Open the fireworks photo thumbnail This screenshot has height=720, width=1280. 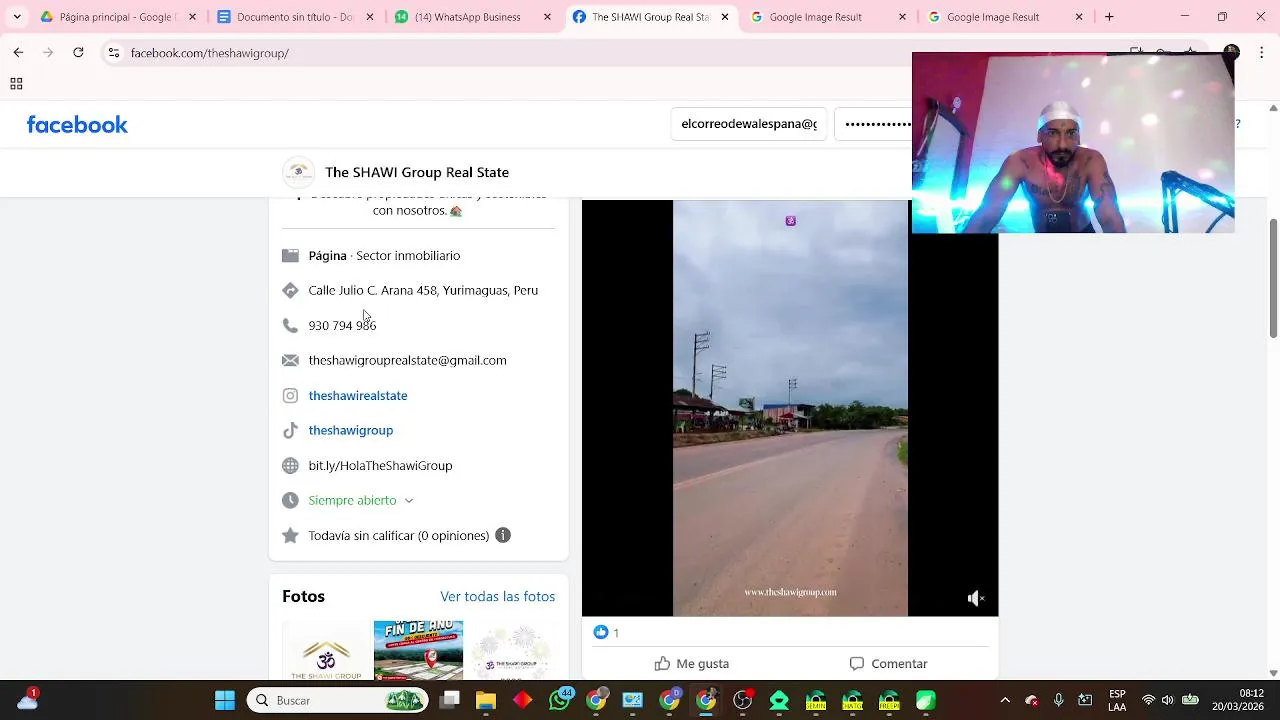pyautogui.click(x=511, y=650)
